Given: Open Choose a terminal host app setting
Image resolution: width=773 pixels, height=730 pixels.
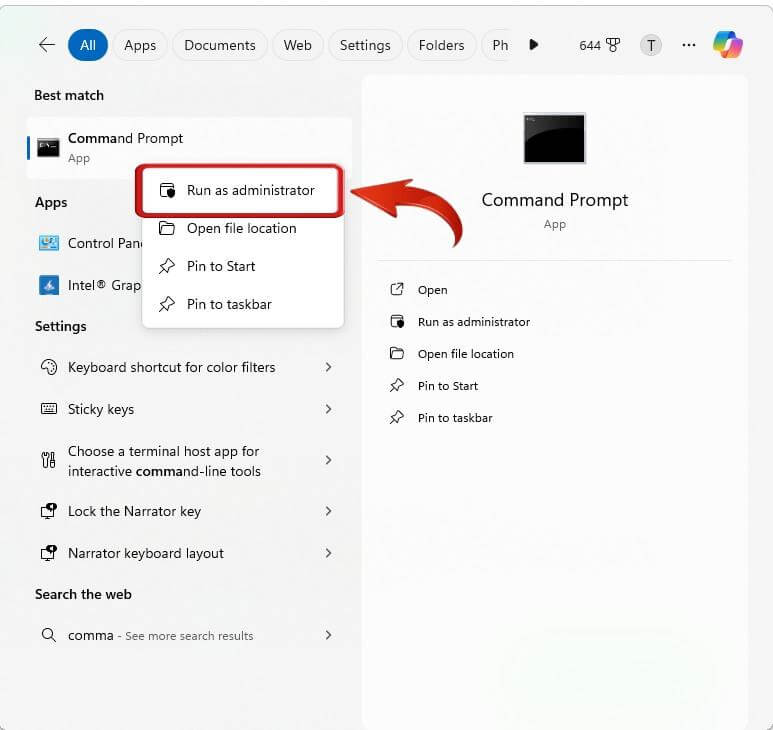Looking at the screenshot, I should point(187,461).
